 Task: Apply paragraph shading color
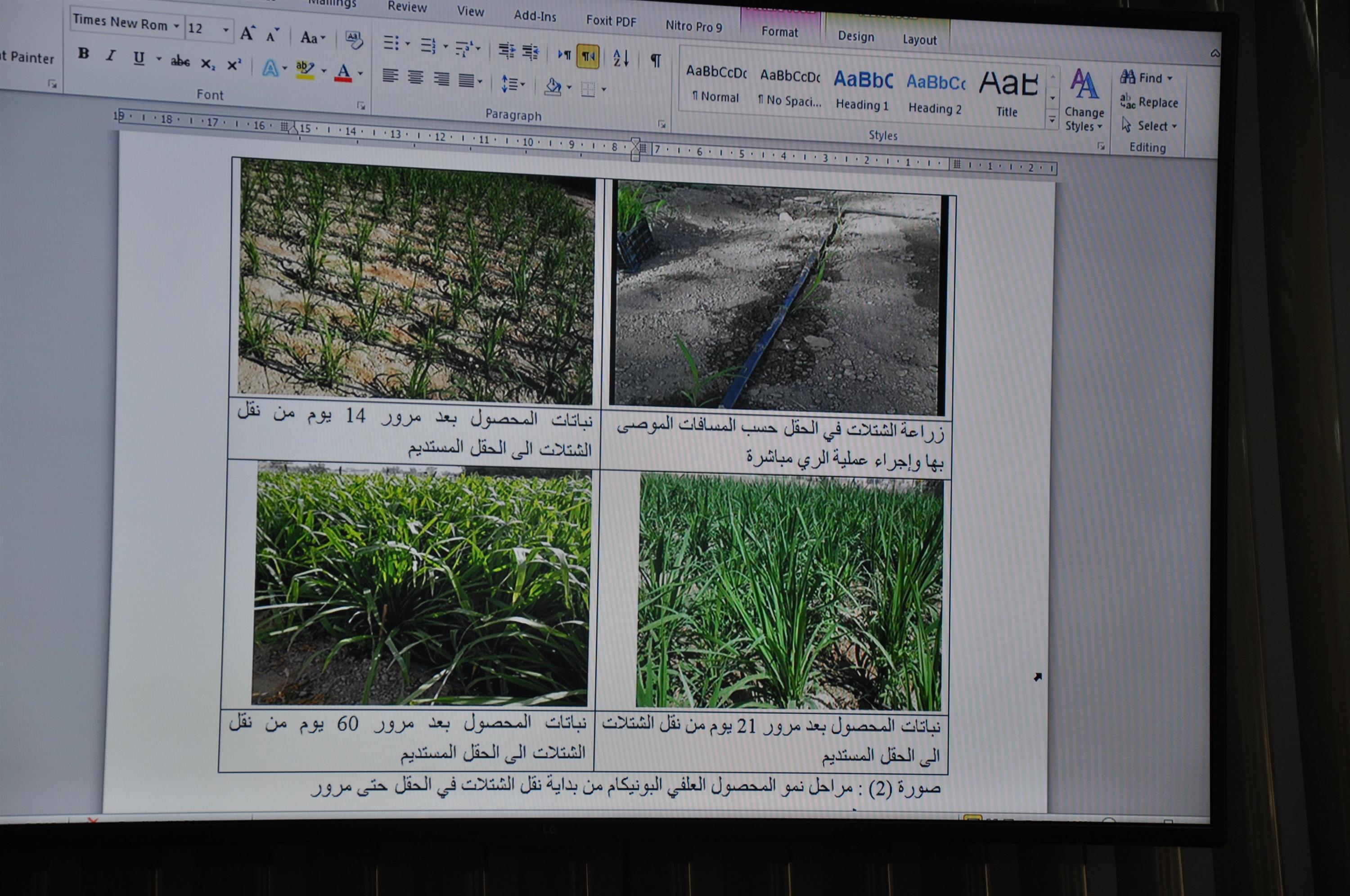(552, 86)
